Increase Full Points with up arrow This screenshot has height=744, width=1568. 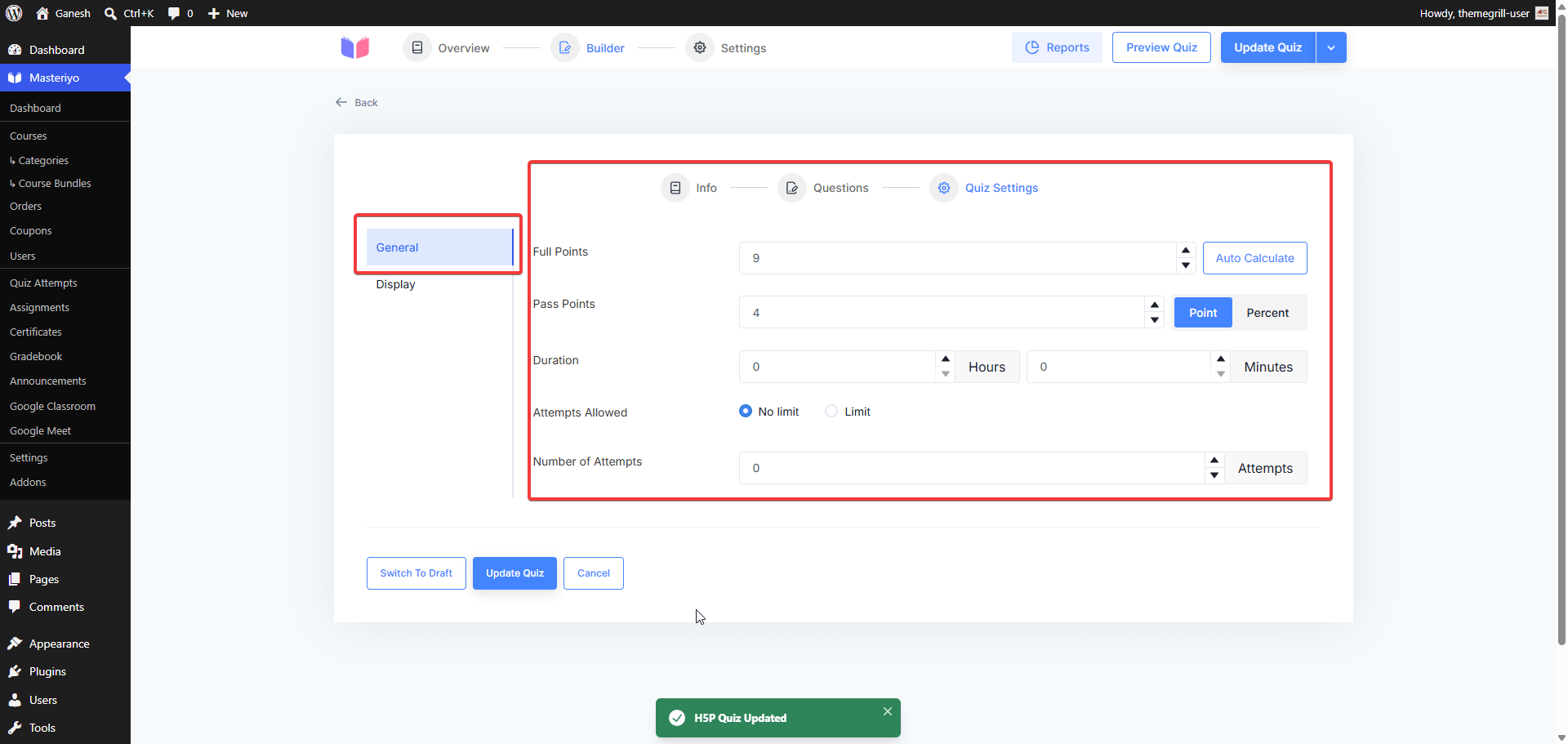point(1186,250)
